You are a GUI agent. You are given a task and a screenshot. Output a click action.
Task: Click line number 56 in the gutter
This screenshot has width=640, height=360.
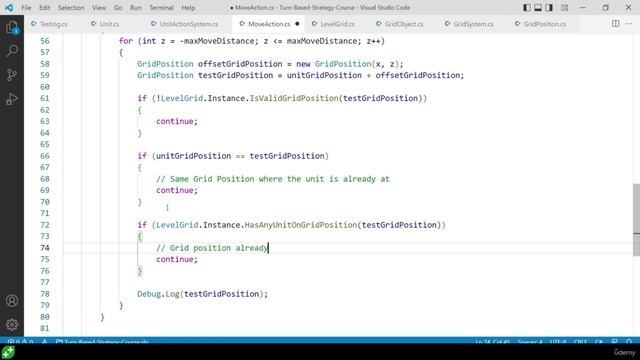click(x=44, y=41)
